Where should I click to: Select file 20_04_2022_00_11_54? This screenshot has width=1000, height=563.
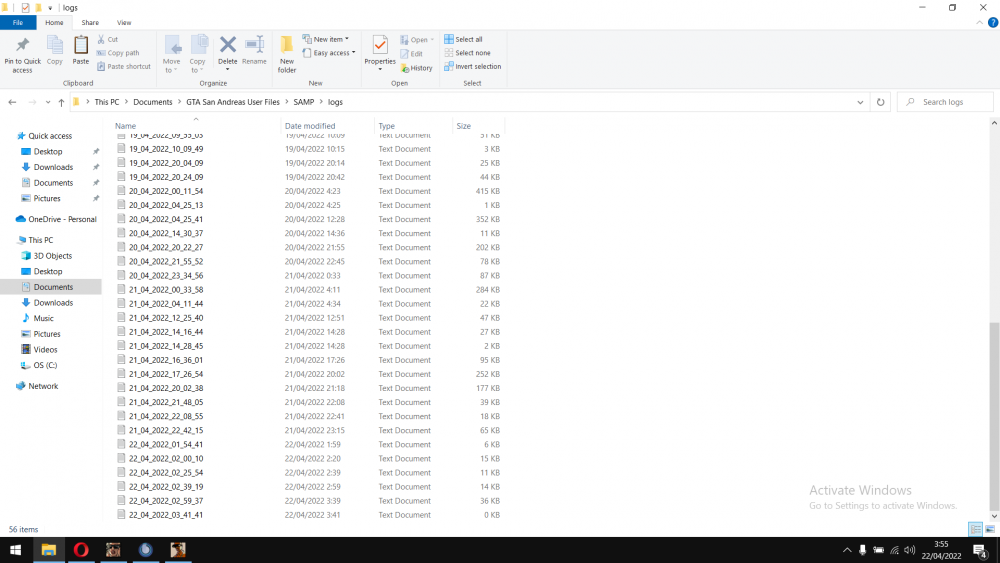tap(166, 191)
